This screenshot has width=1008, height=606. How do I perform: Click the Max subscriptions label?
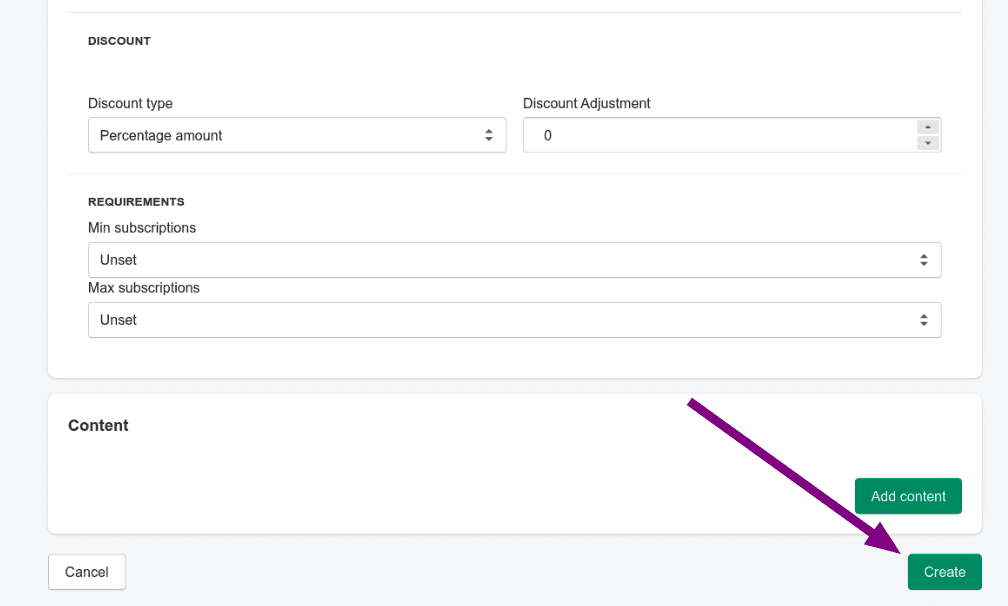point(144,288)
